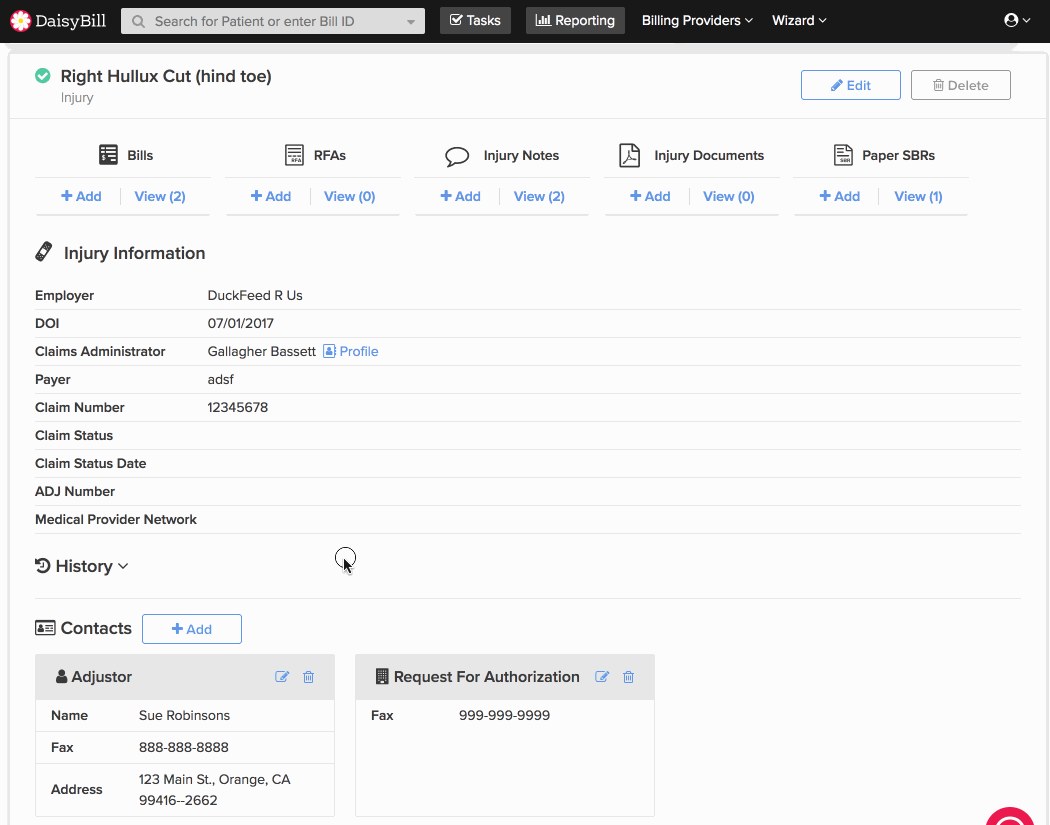Image resolution: width=1050 pixels, height=825 pixels.
Task: Click the search magnifier icon
Action: pos(139,21)
